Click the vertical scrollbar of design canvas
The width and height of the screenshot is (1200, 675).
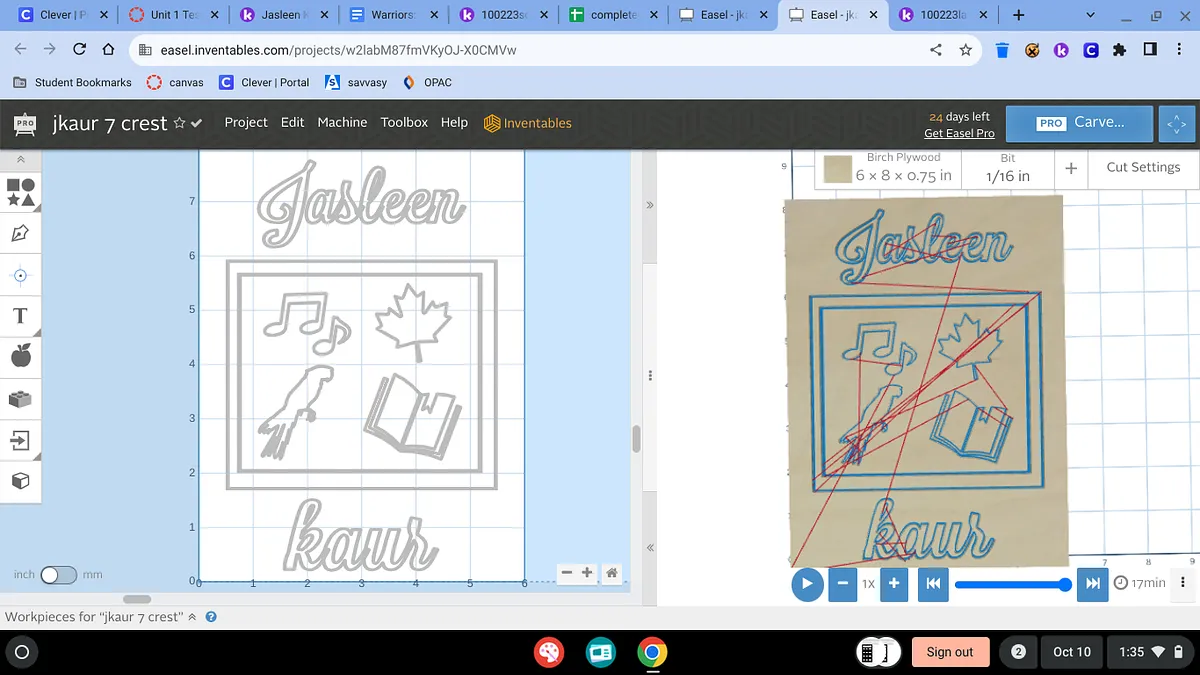[635, 438]
